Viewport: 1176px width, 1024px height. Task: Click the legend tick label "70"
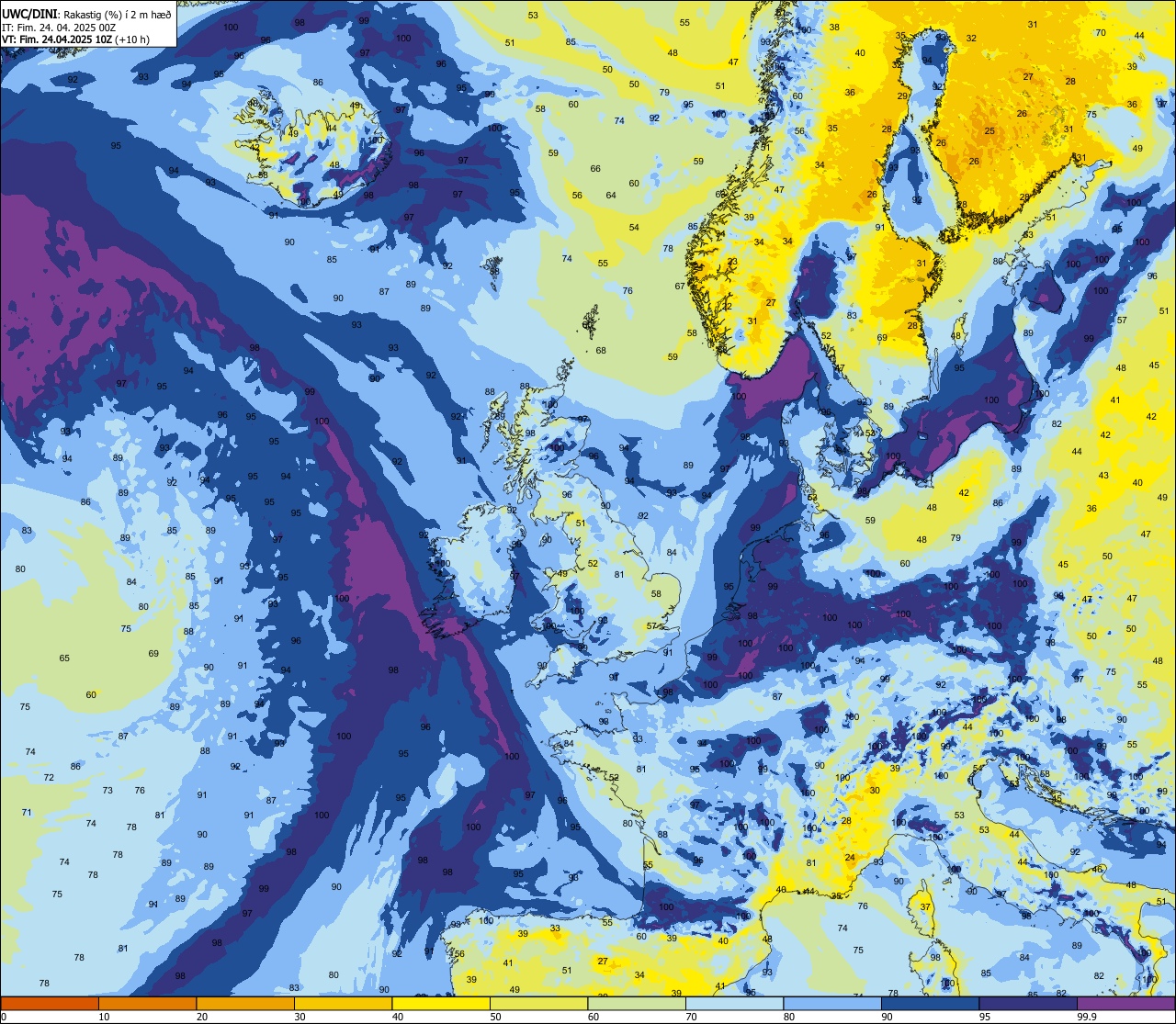[691, 1017]
